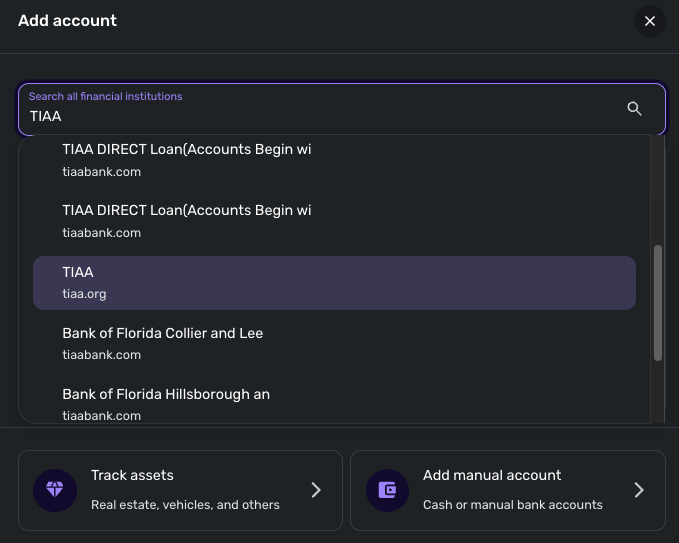Viewport: 679px width, 543px height.
Task: Click the search magnifier icon
Action: click(x=634, y=108)
